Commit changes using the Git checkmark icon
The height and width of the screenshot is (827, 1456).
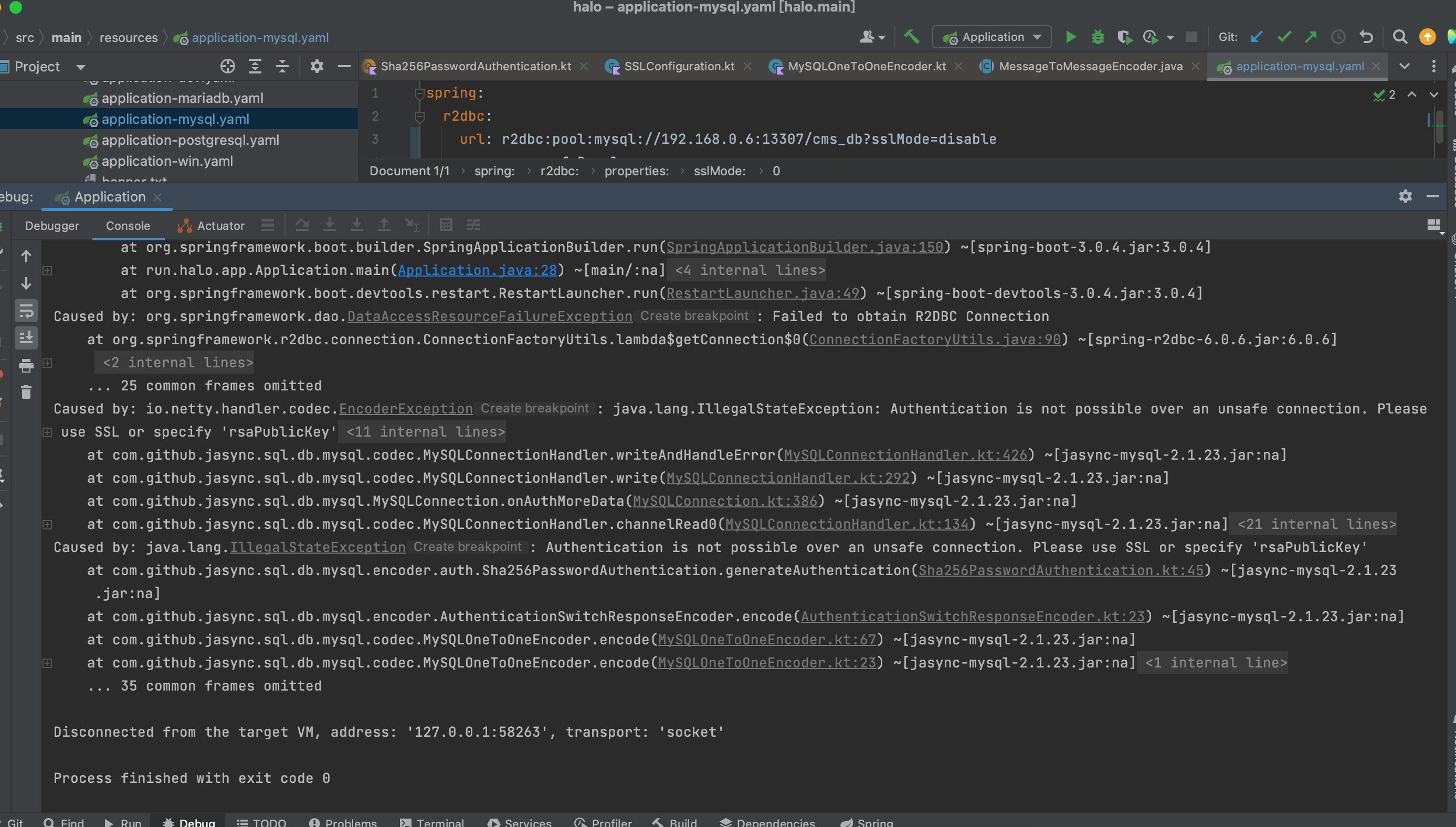(1283, 36)
